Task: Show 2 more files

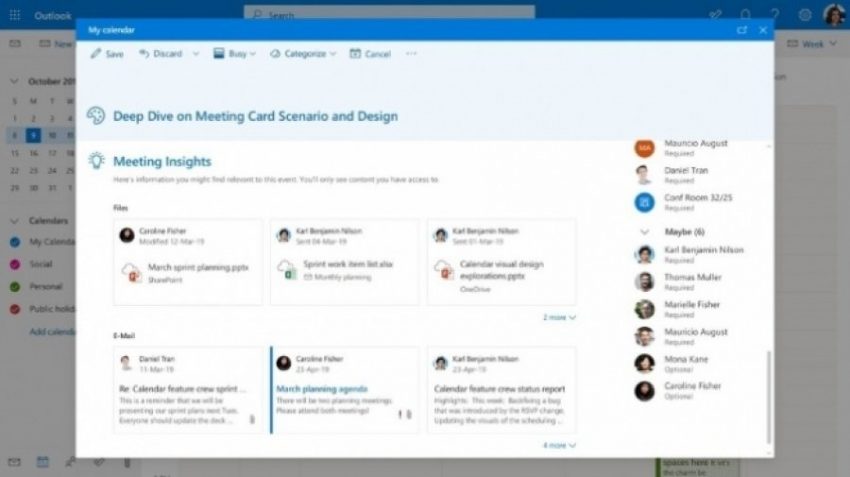Action: (x=559, y=317)
